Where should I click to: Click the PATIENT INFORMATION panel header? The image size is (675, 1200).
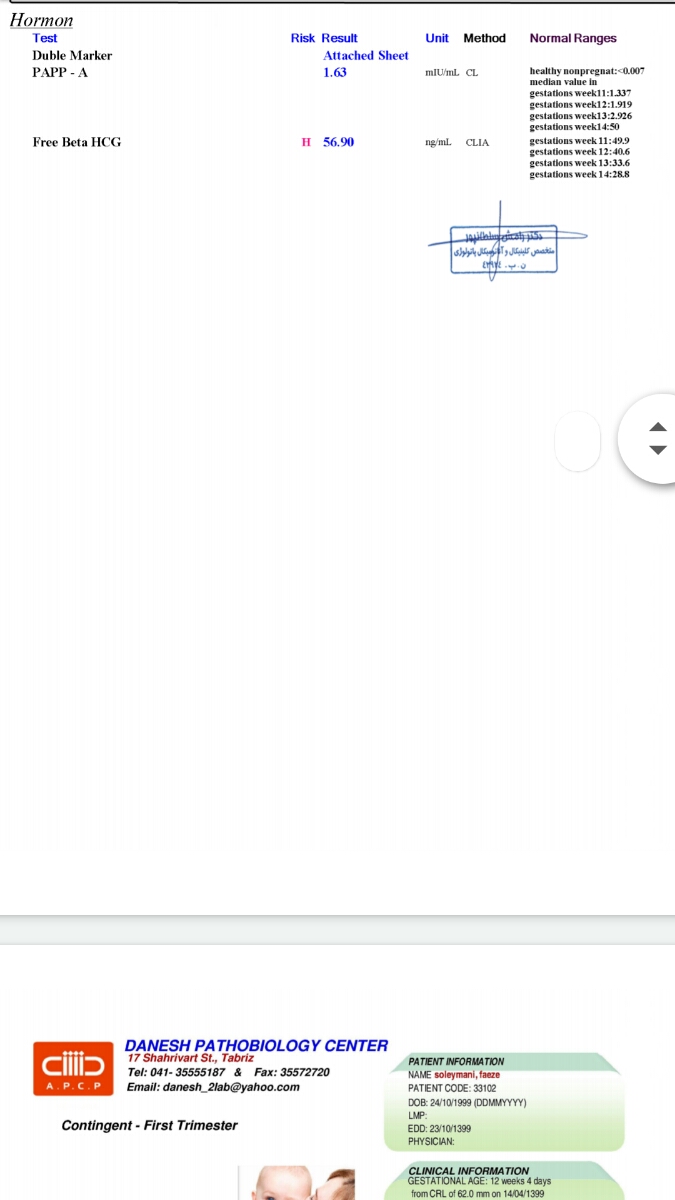coord(456,1062)
